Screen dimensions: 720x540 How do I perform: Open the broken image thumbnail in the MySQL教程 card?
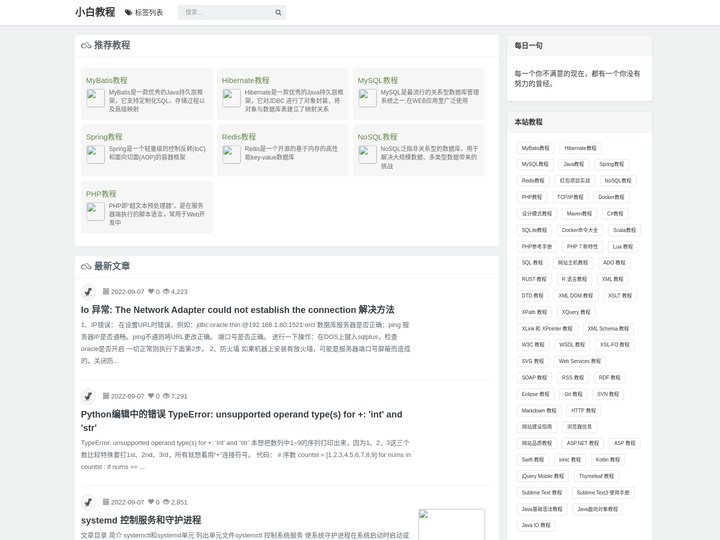tap(367, 98)
